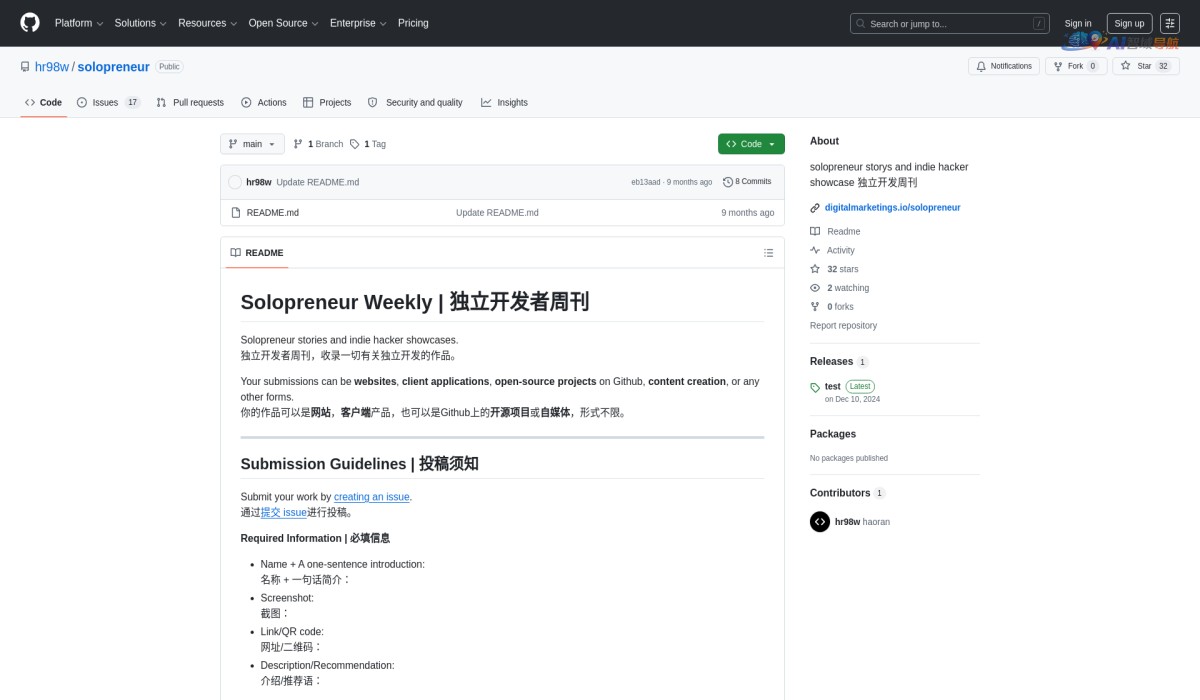
Task: Click the Notifications bell button
Action: click(x=1003, y=66)
